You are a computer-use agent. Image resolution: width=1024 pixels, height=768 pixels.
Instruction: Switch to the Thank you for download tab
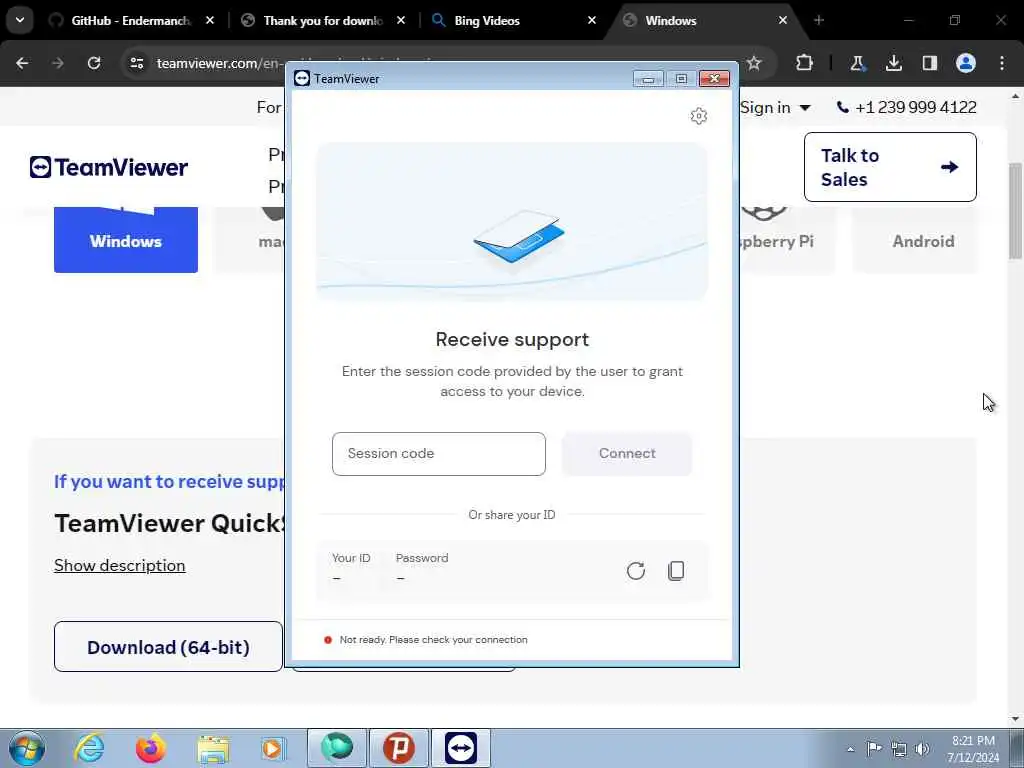pos(323,21)
